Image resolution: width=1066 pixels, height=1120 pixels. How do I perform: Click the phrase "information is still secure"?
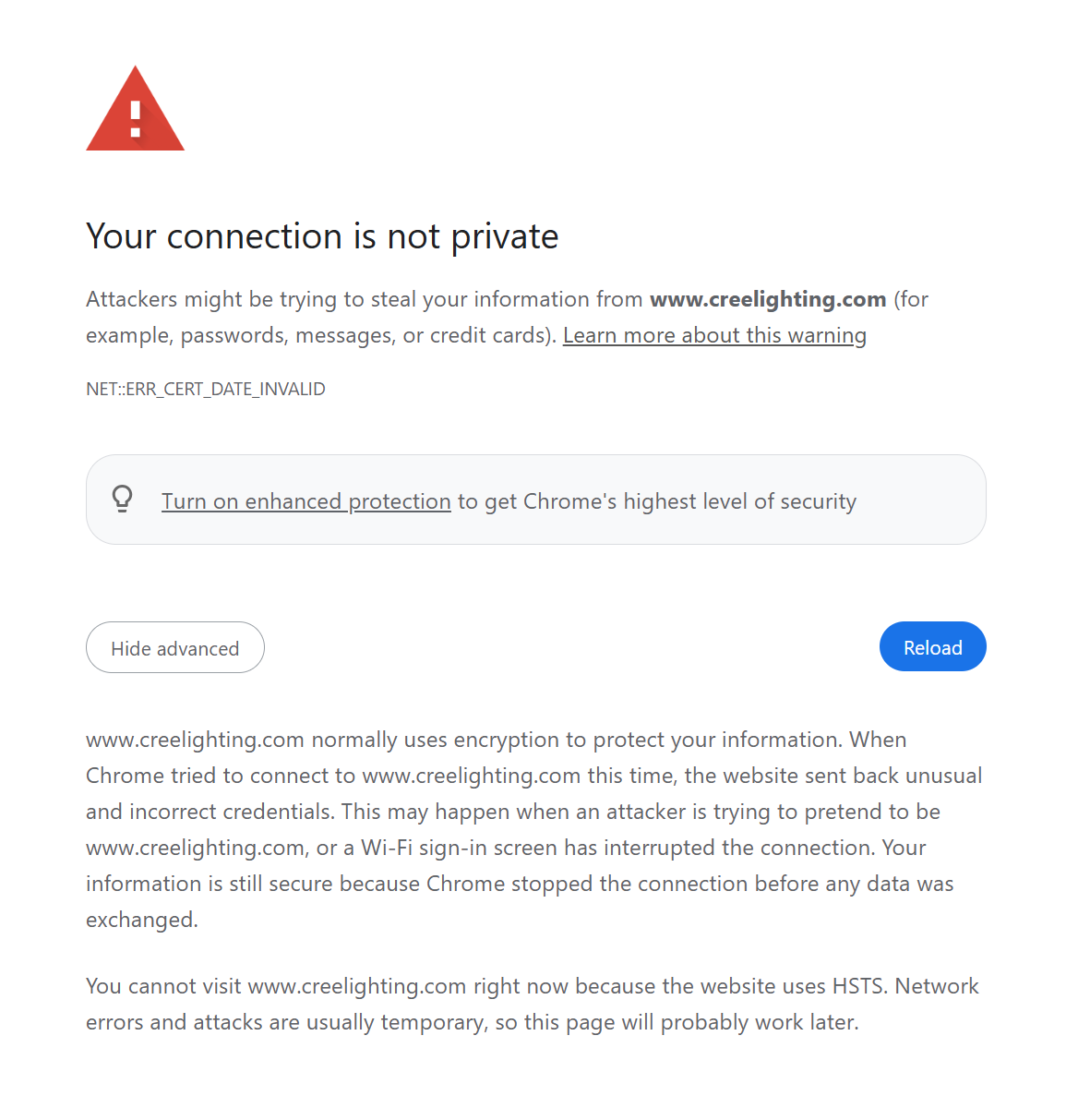point(209,884)
